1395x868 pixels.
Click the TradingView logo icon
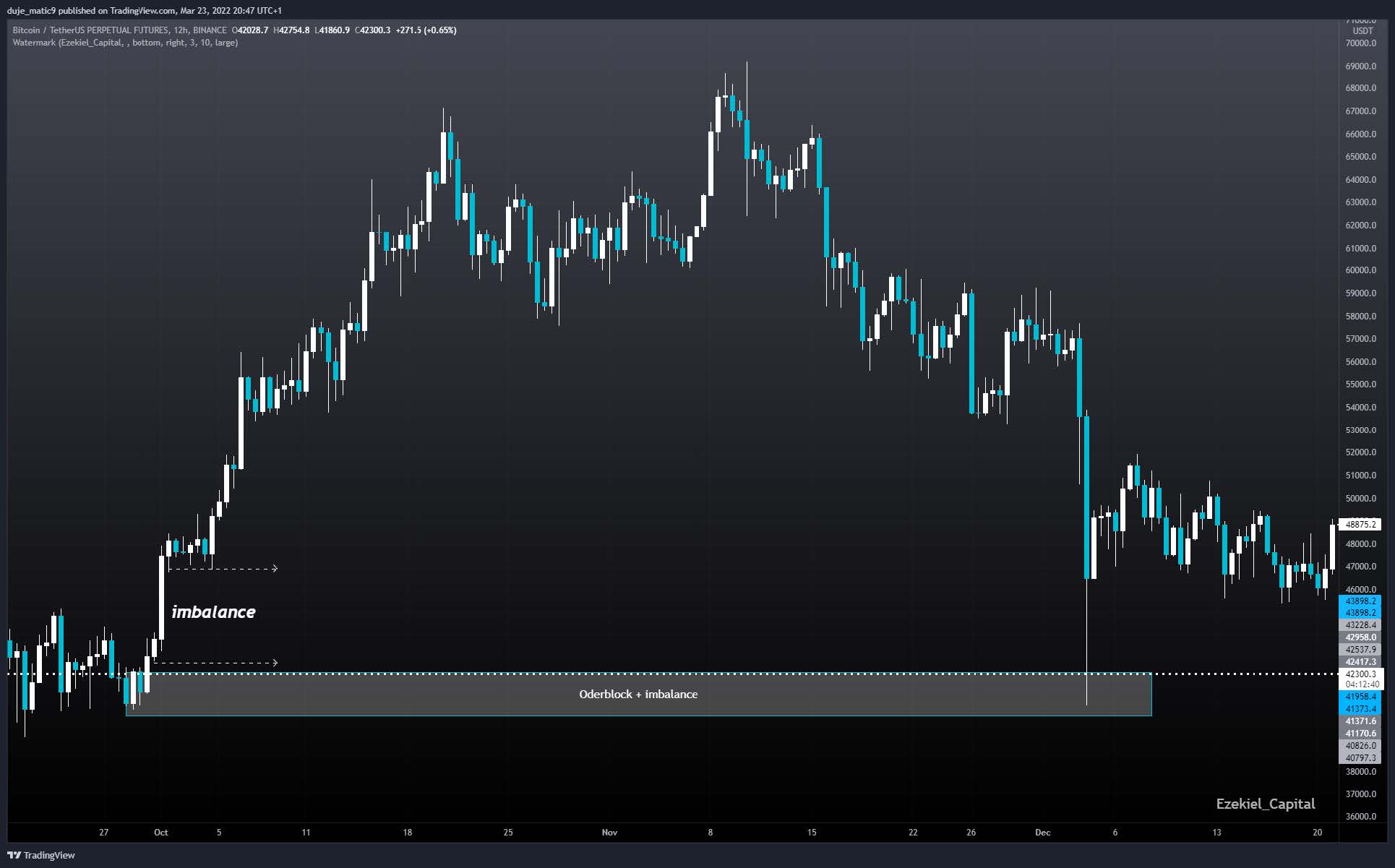pyautogui.click(x=15, y=855)
